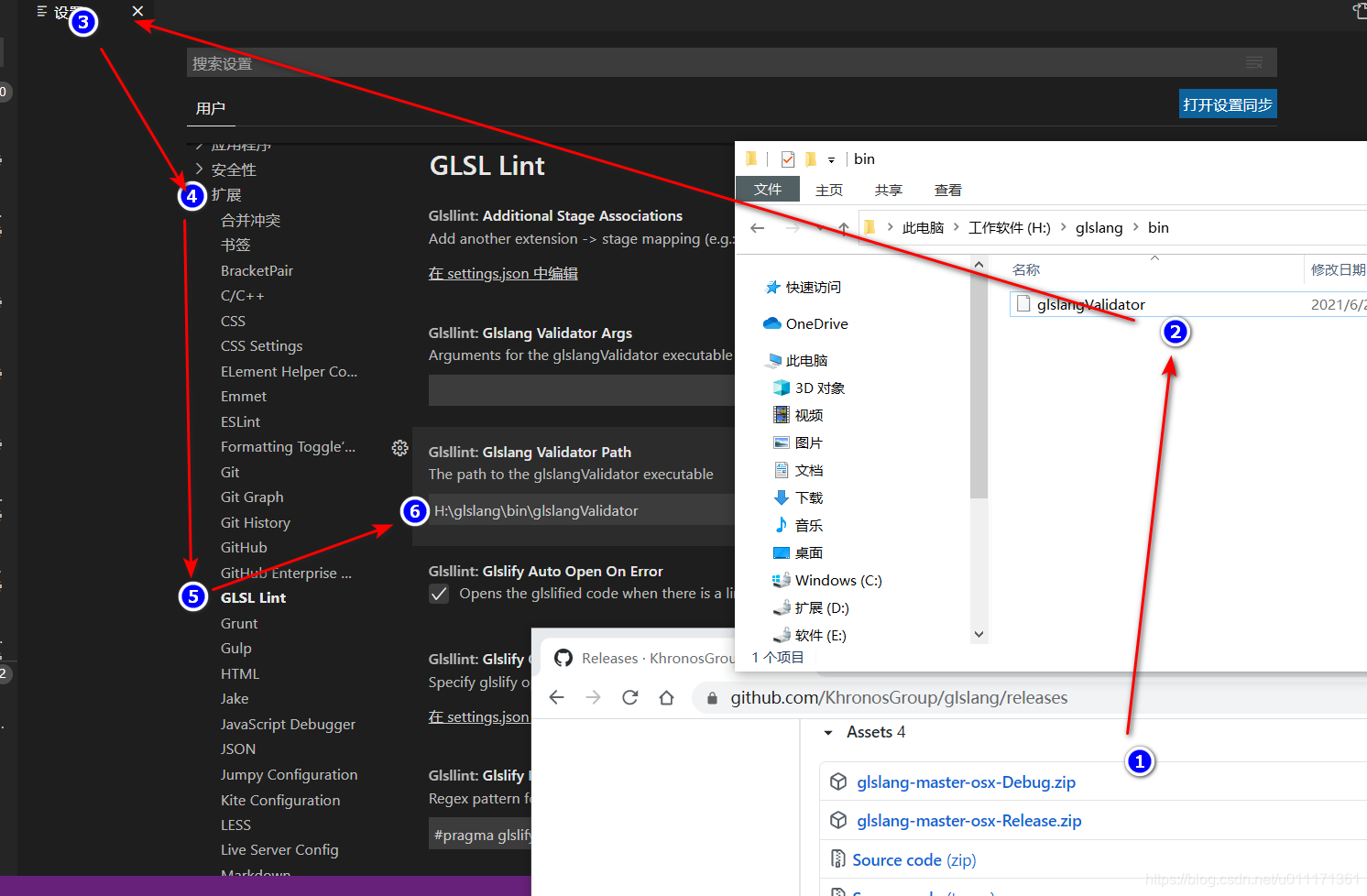Close the VS Code settings tab
1367x896 pixels.
[x=137, y=11]
